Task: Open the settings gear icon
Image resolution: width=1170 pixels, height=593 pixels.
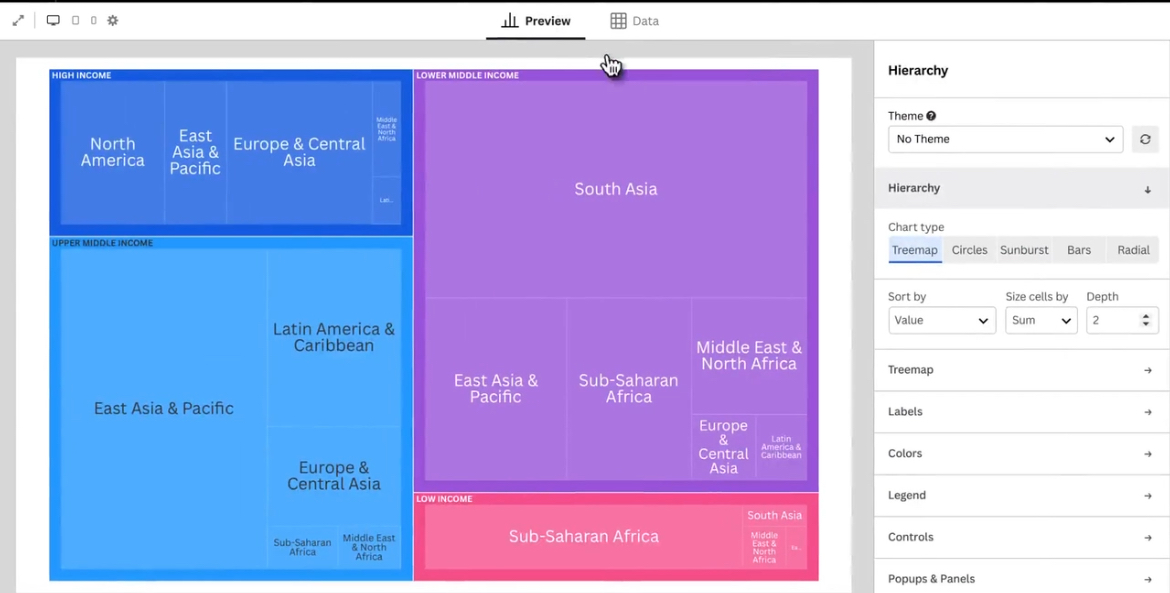Action: pyautogui.click(x=113, y=20)
